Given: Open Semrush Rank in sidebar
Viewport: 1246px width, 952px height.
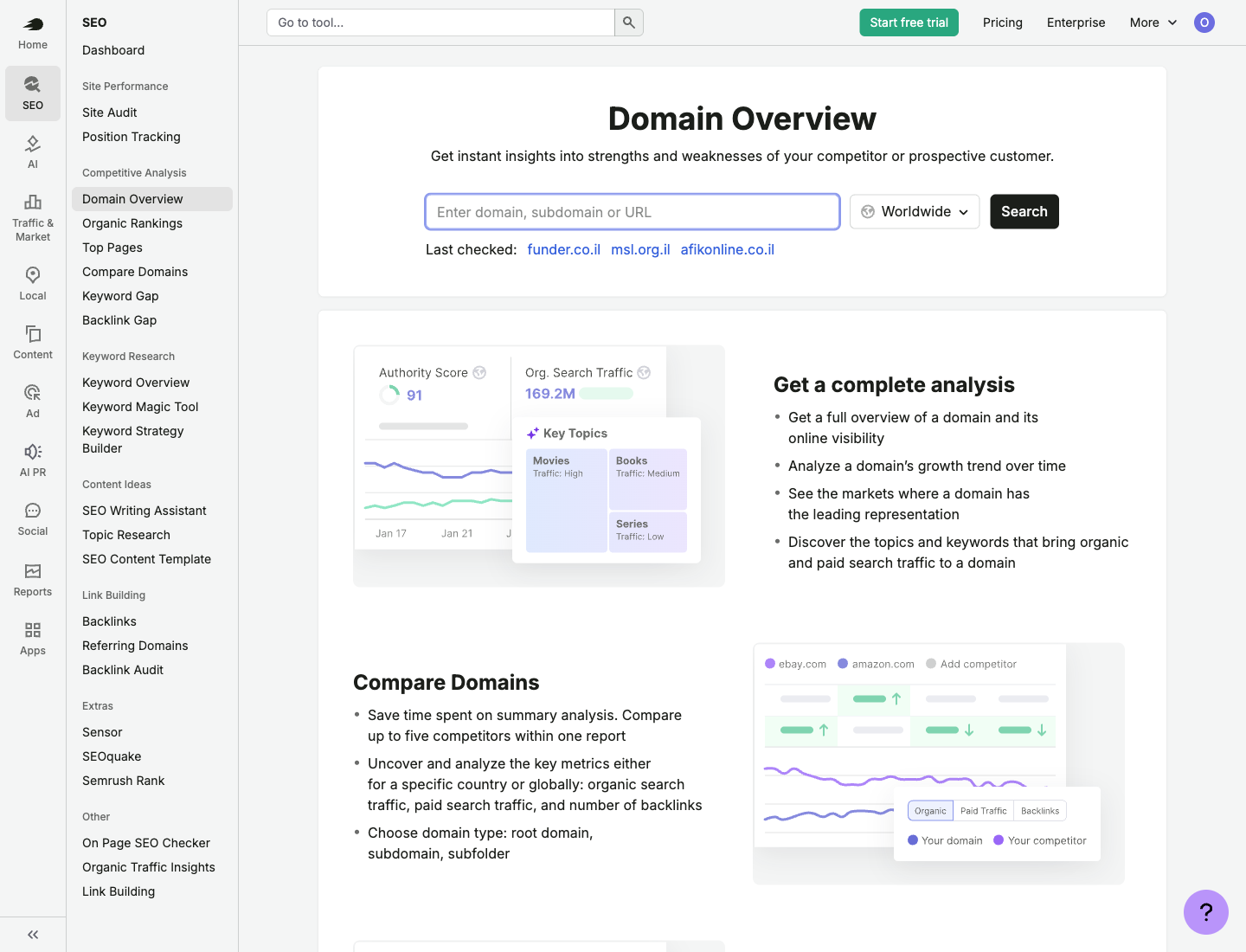Looking at the screenshot, I should coord(124,781).
